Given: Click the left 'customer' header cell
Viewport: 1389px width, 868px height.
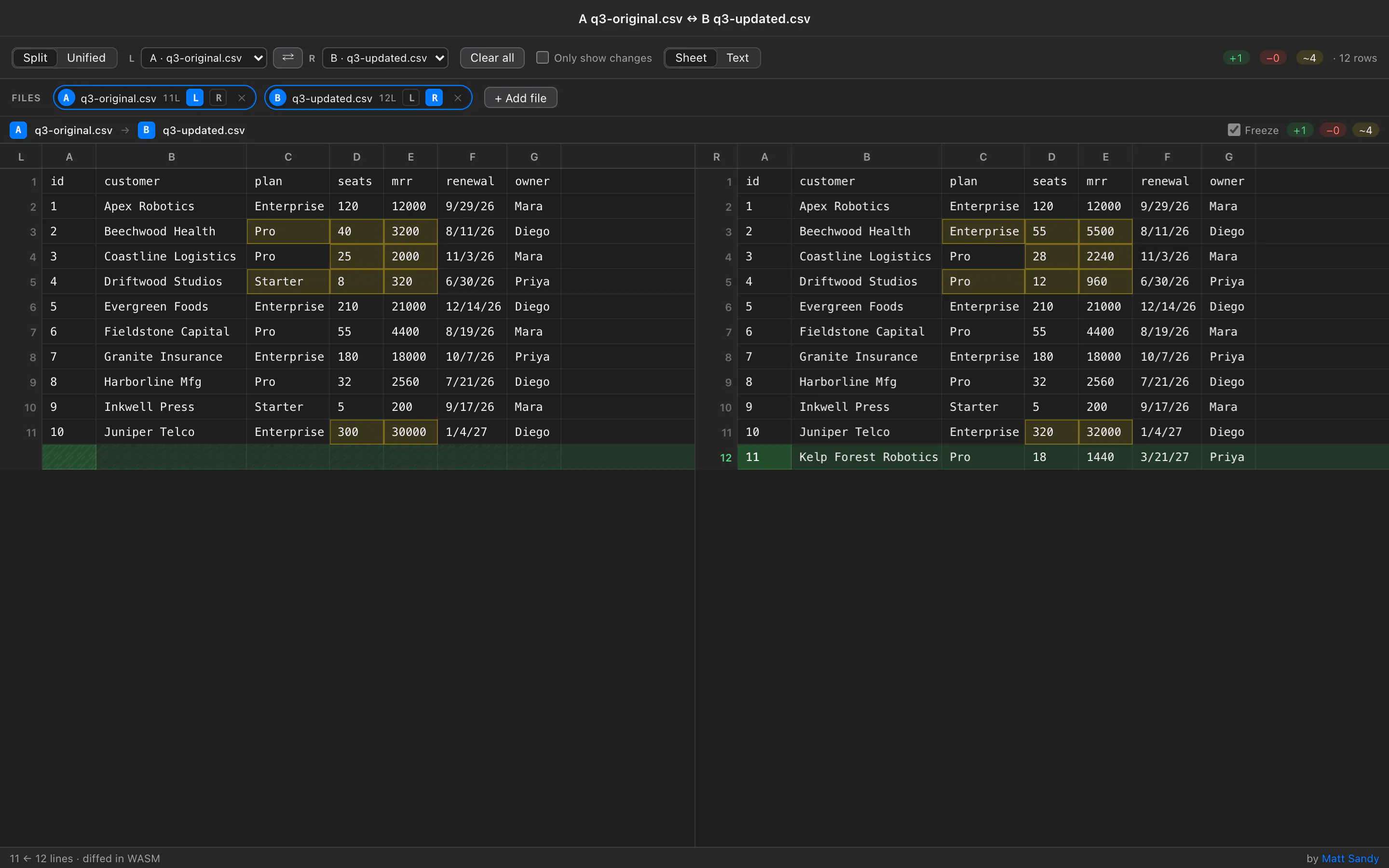Looking at the screenshot, I should point(171,181).
